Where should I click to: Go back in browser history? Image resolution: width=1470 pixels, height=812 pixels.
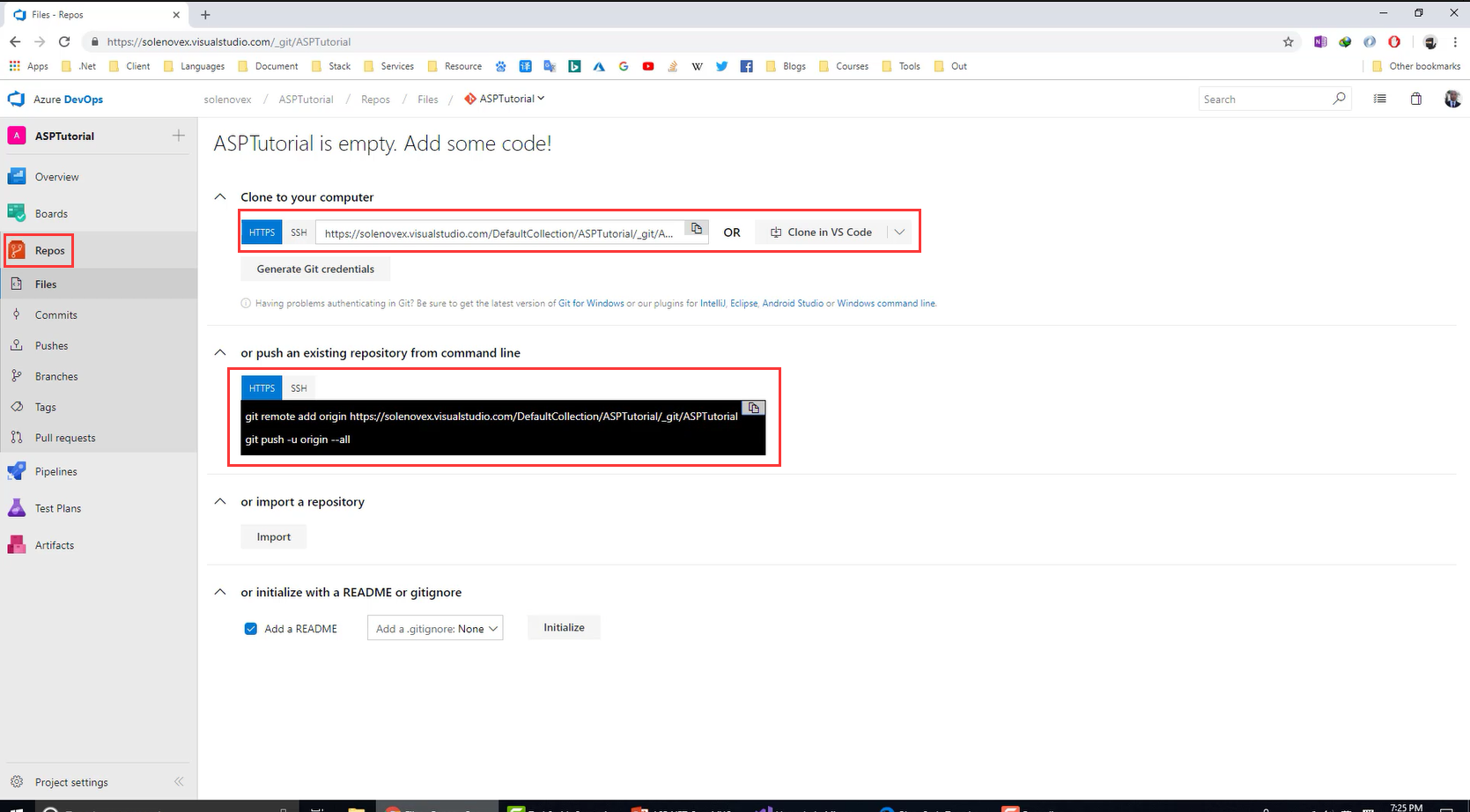(x=15, y=41)
